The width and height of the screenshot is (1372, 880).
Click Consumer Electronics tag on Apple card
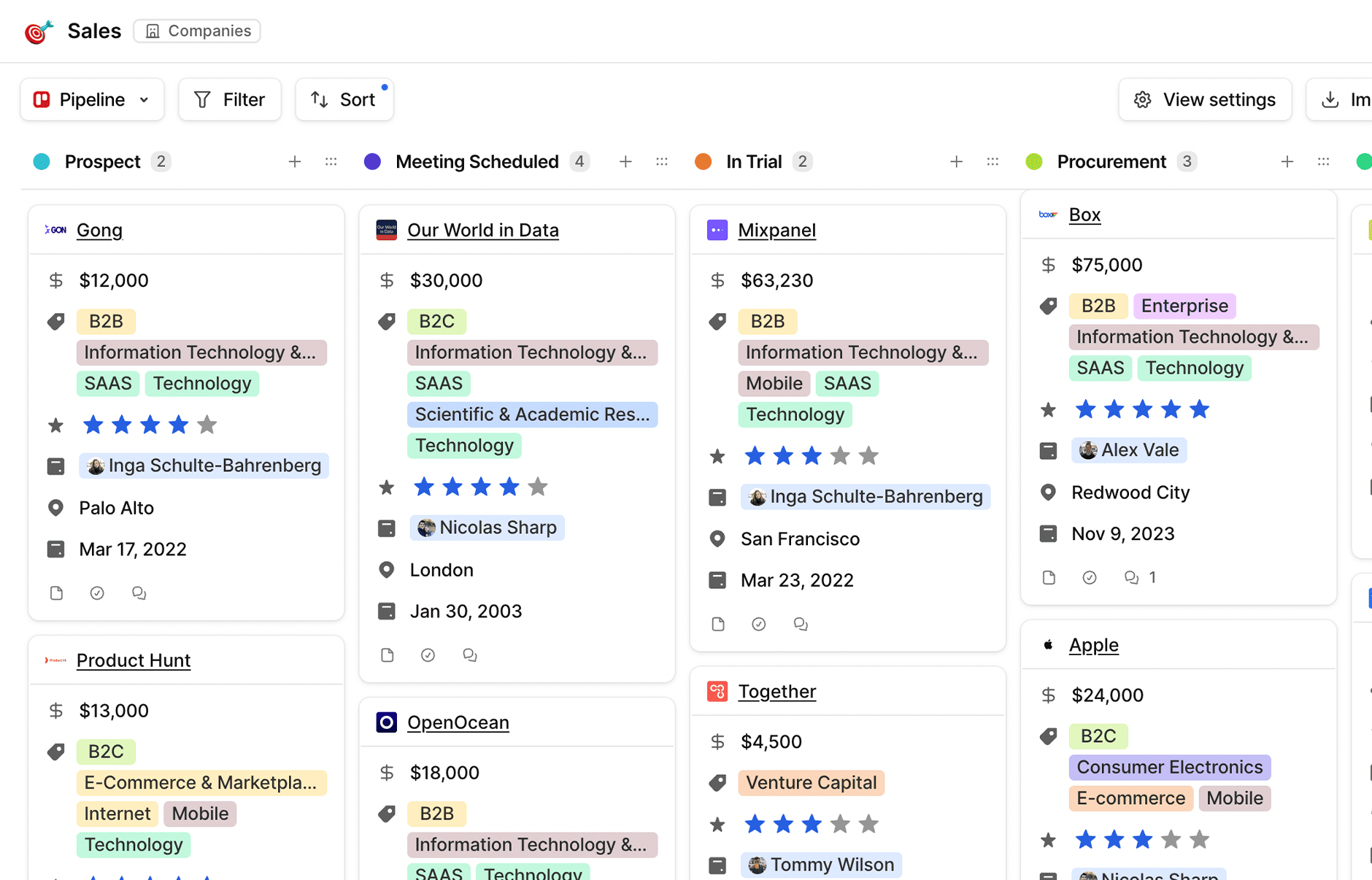point(1170,768)
